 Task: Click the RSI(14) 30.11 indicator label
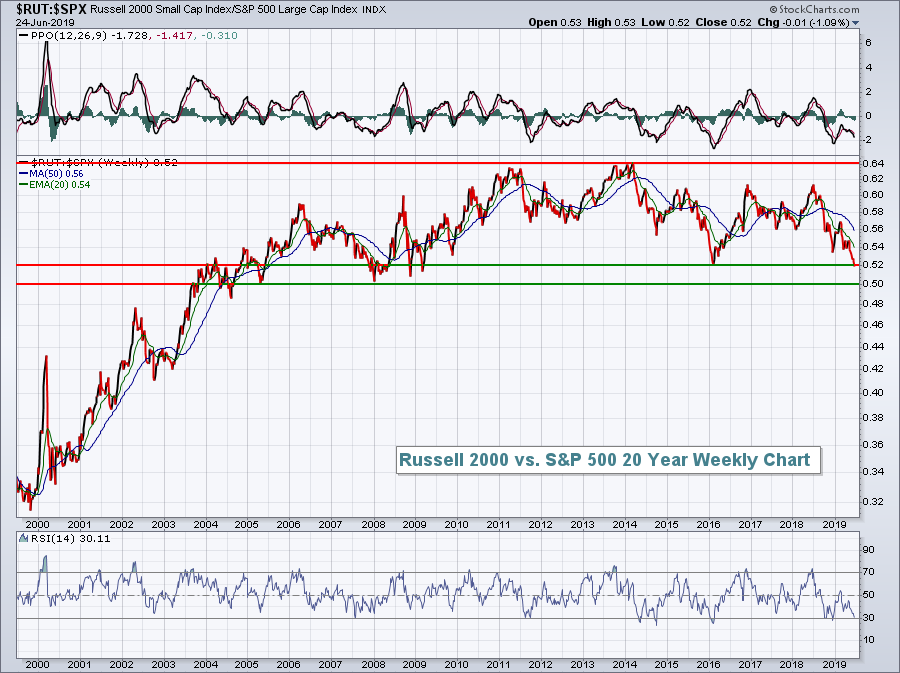(69, 538)
